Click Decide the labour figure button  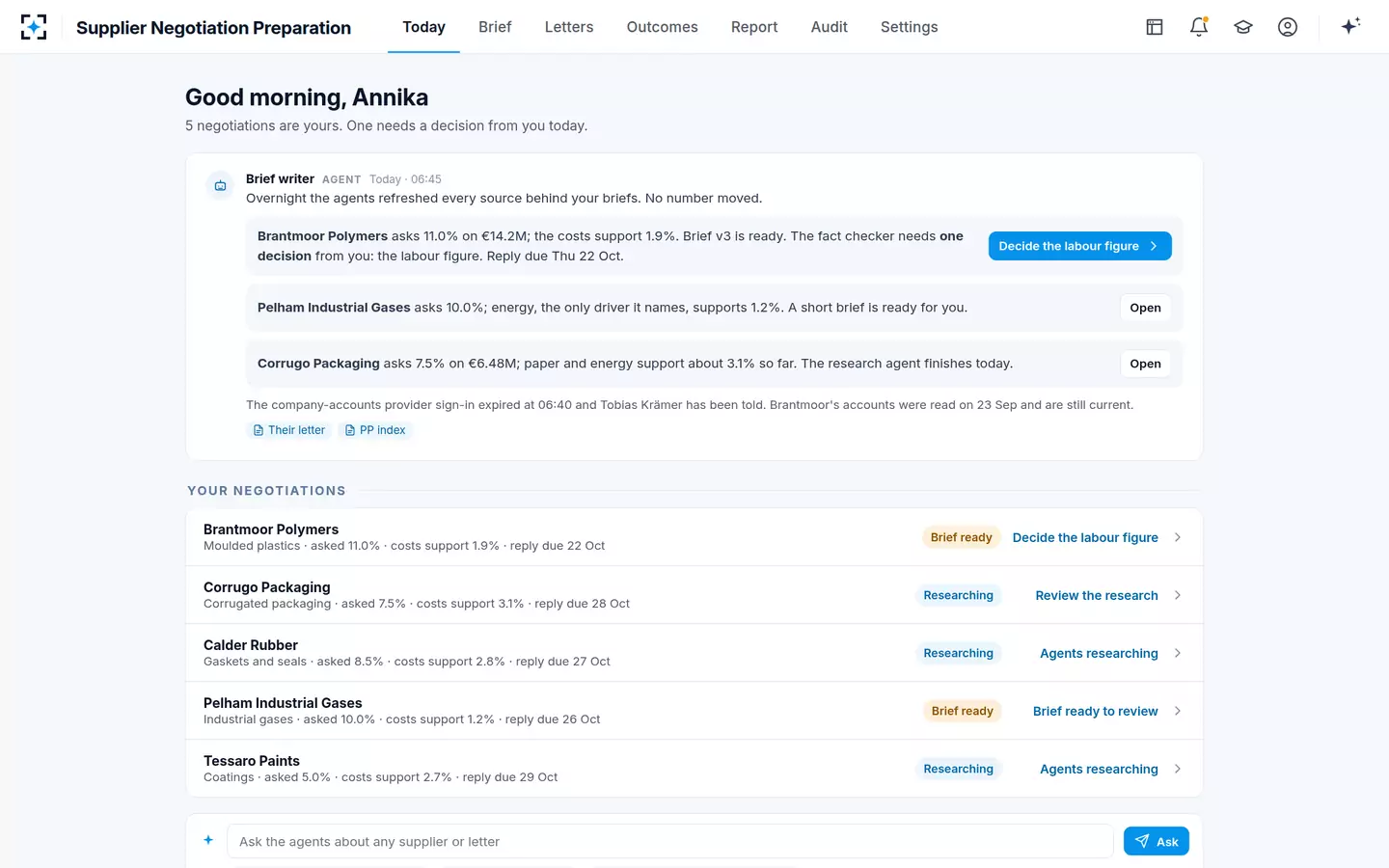1079,246
